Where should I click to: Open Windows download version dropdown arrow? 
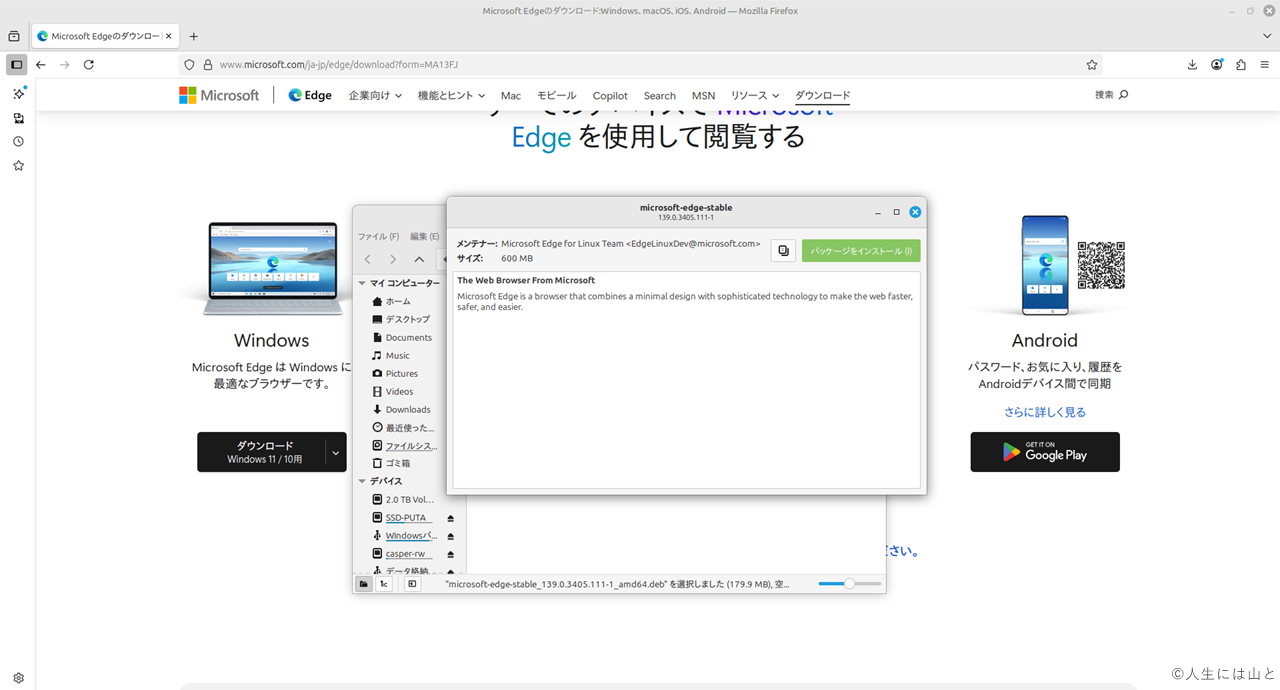[336, 452]
